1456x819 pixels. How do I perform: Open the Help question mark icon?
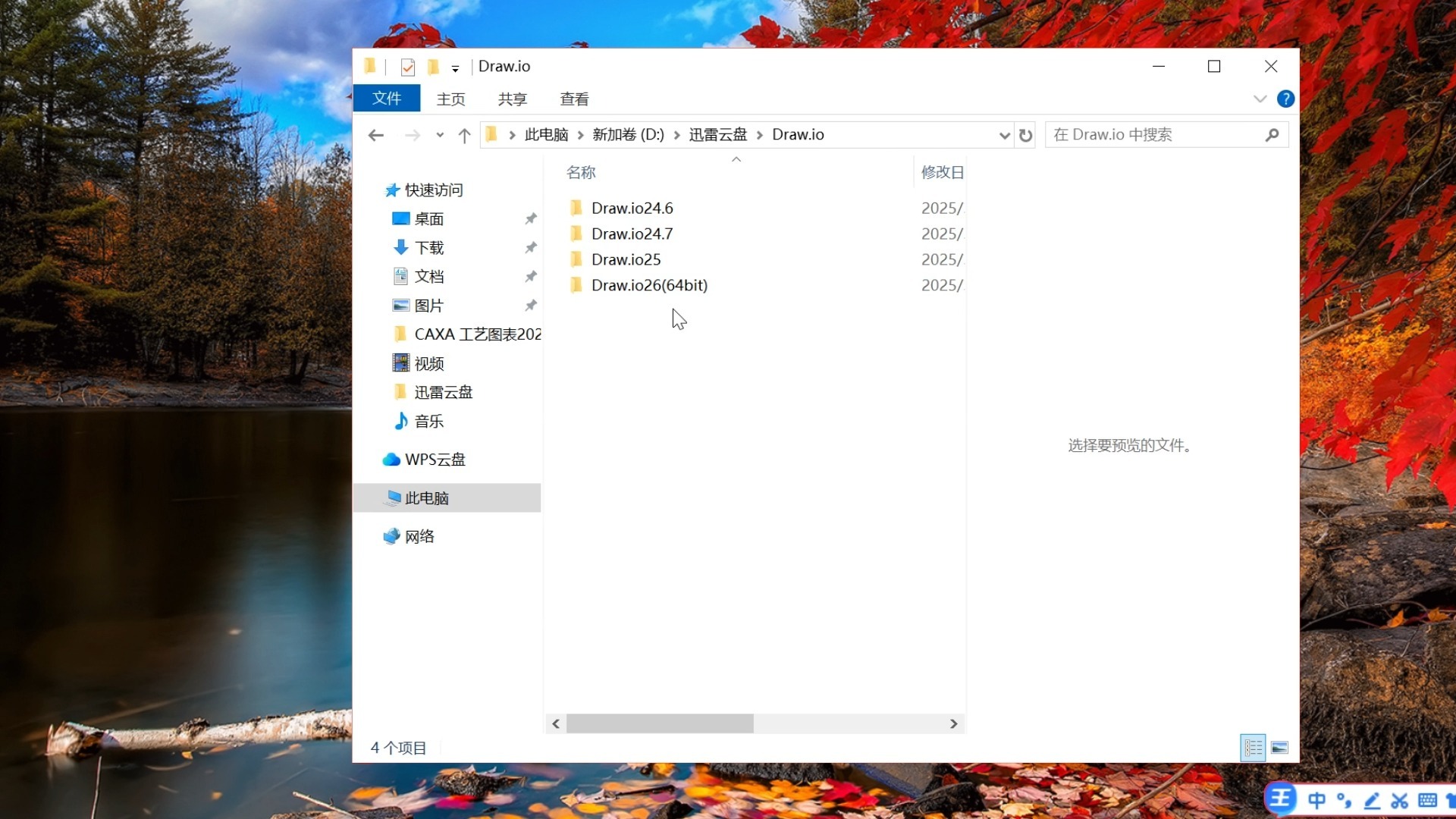pos(1285,99)
